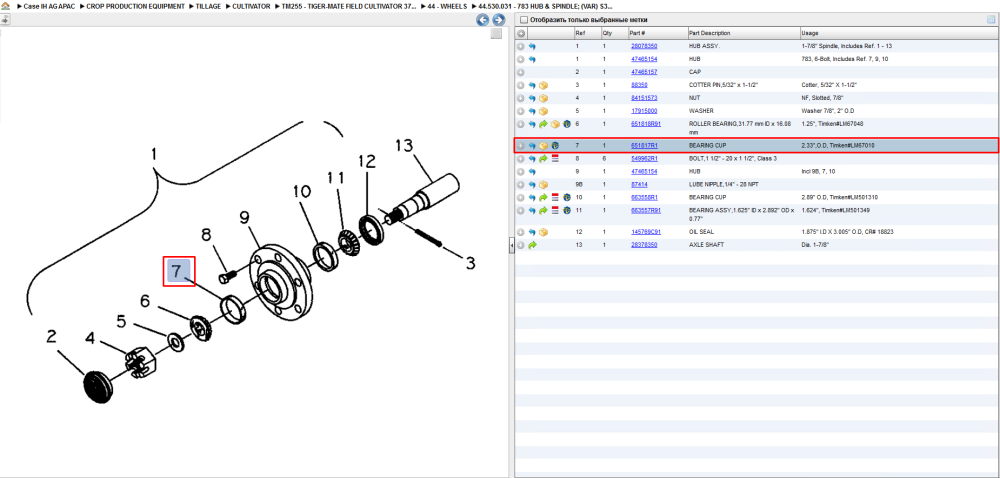Viewport: 1000px width, 478px height.
Task: Click red list icon in BOLT row
Action: [555, 159]
